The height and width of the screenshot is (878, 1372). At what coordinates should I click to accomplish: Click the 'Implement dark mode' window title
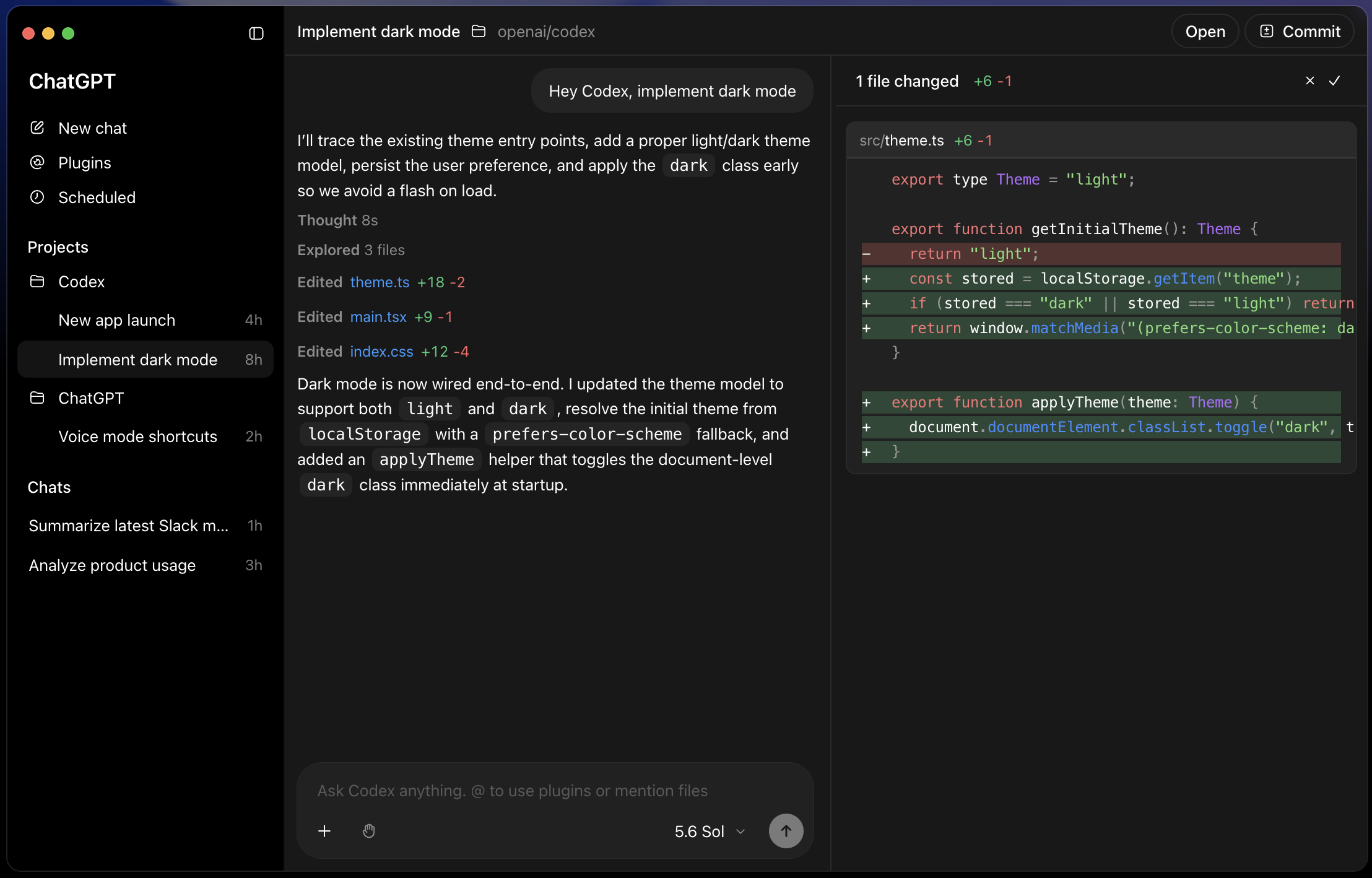pyautogui.click(x=379, y=32)
